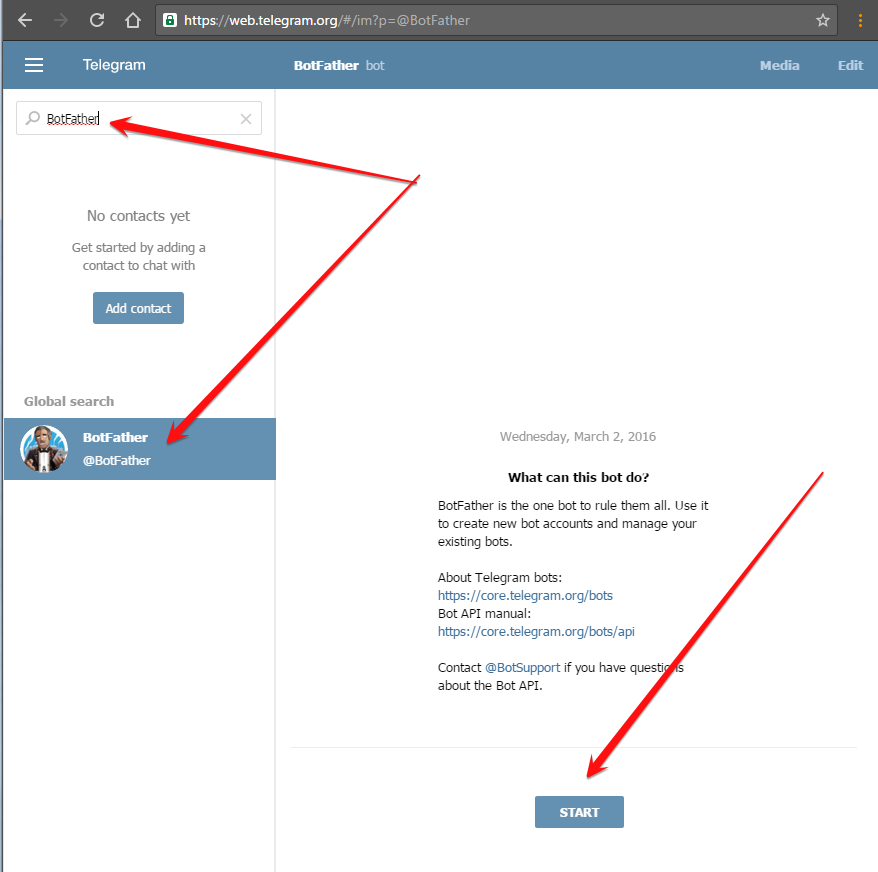Image resolution: width=878 pixels, height=872 pixels.
Task: Open the core.telegram.org/bots link
Action: click(x=525, y=595)
